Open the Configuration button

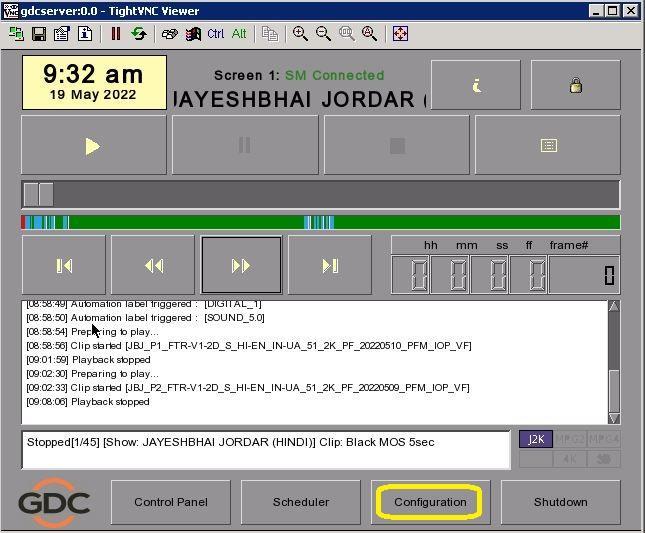click(x=430, y=502)
